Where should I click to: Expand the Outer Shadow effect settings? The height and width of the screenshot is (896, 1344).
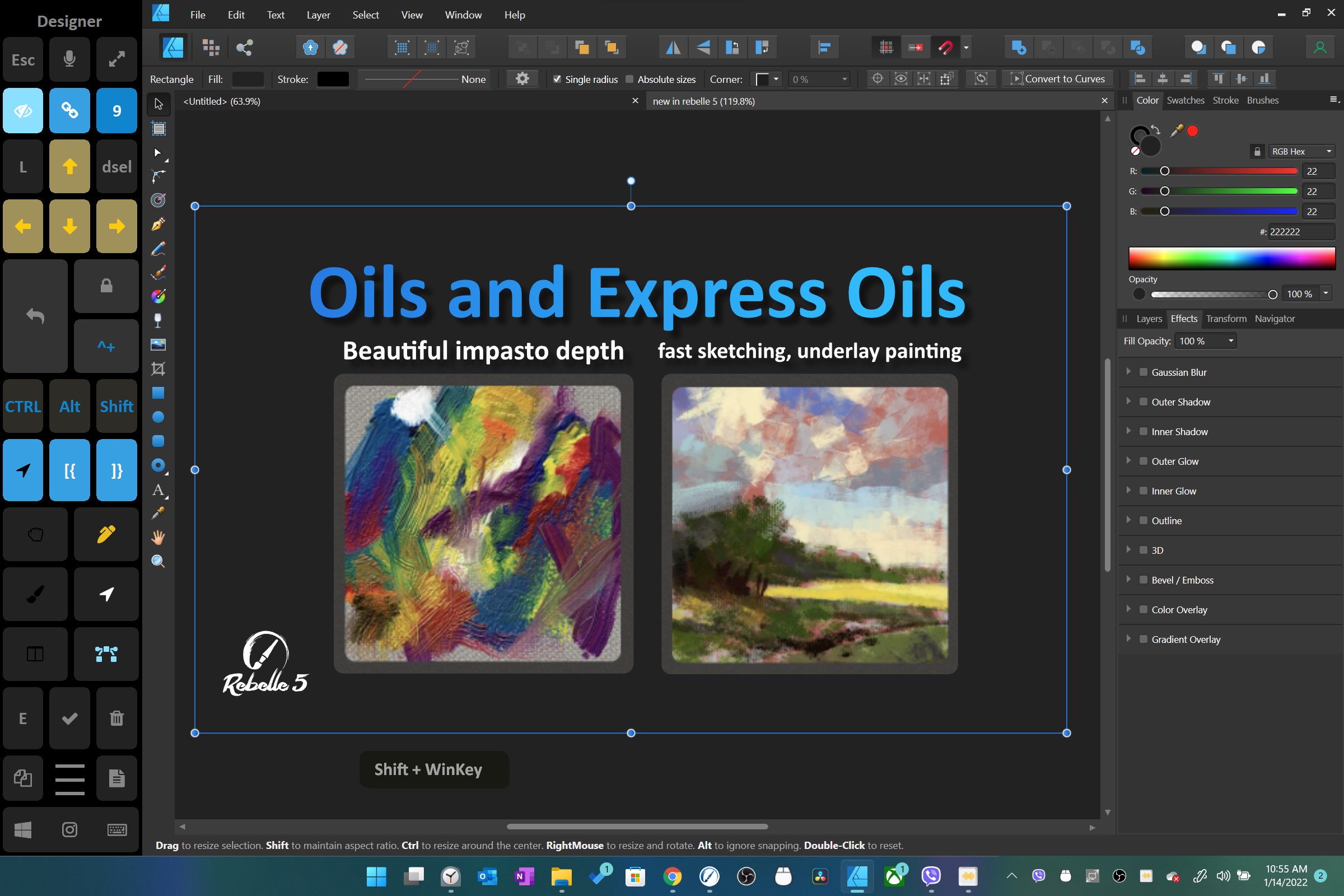[x=1128, y=402]
